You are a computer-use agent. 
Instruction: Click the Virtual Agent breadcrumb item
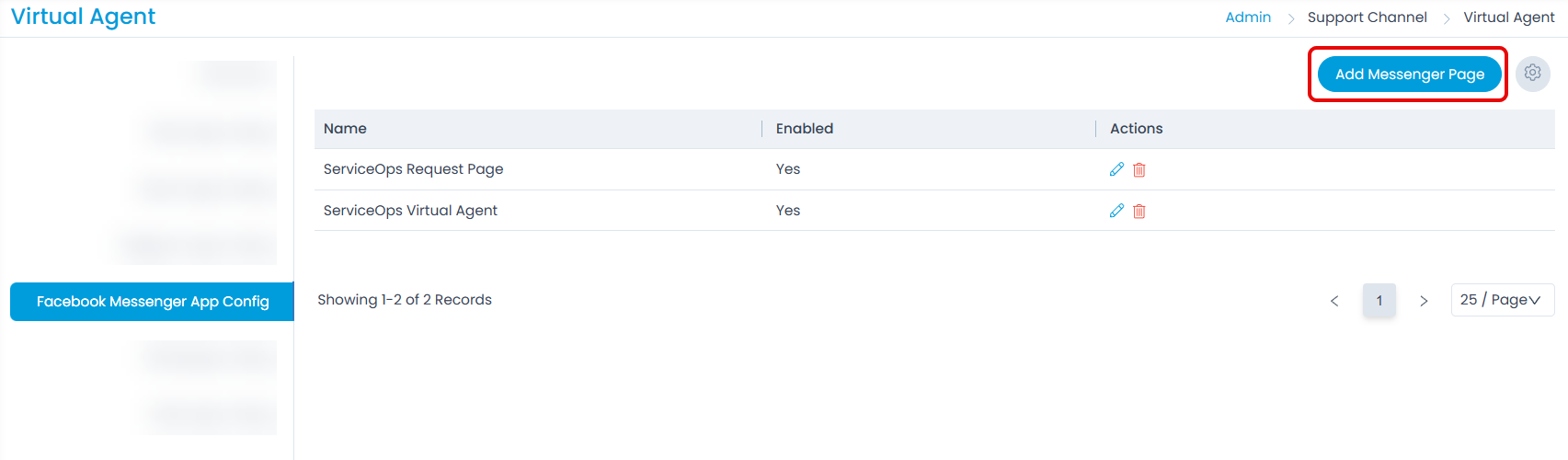tap(1508, 17)
